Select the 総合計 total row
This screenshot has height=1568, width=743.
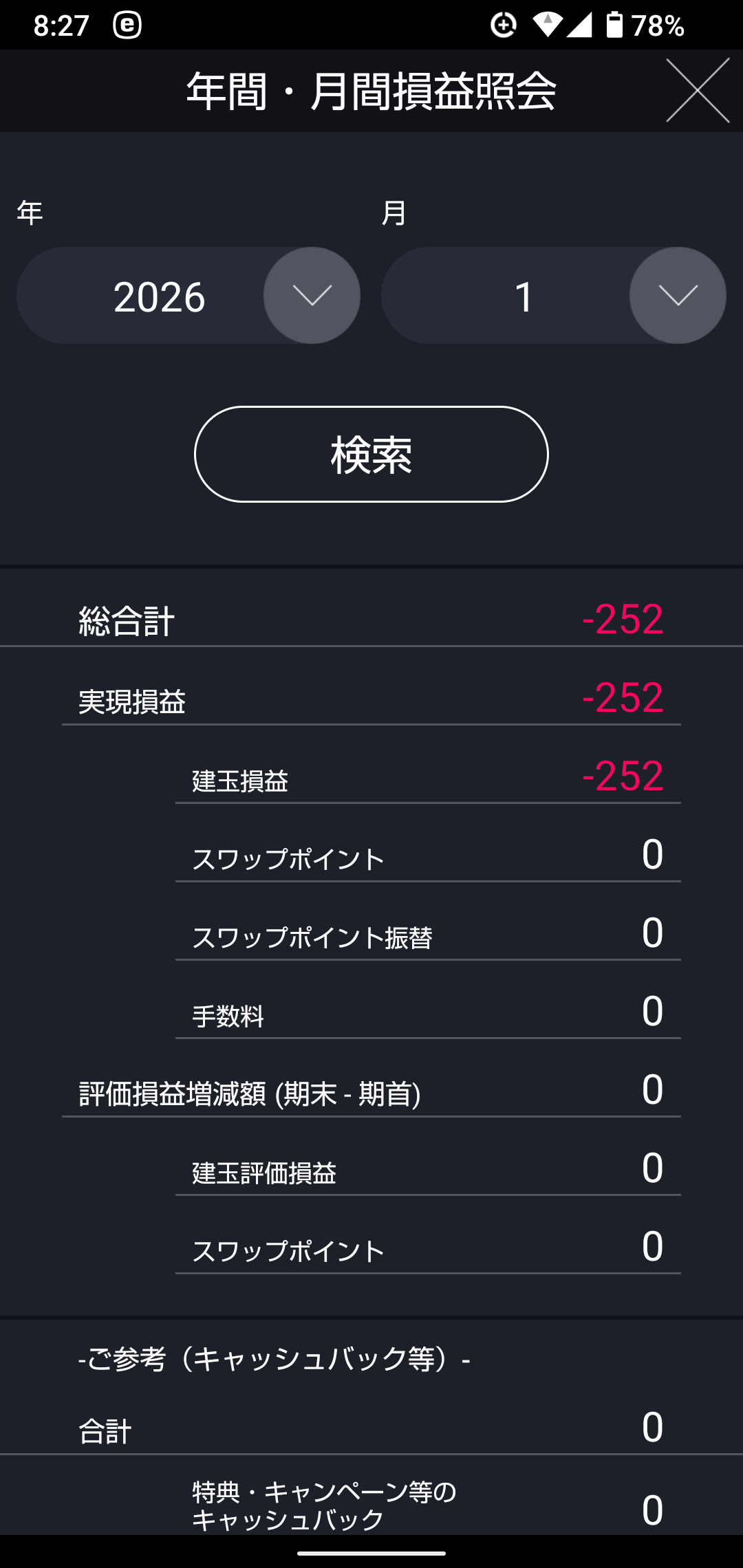coord(371,619)
